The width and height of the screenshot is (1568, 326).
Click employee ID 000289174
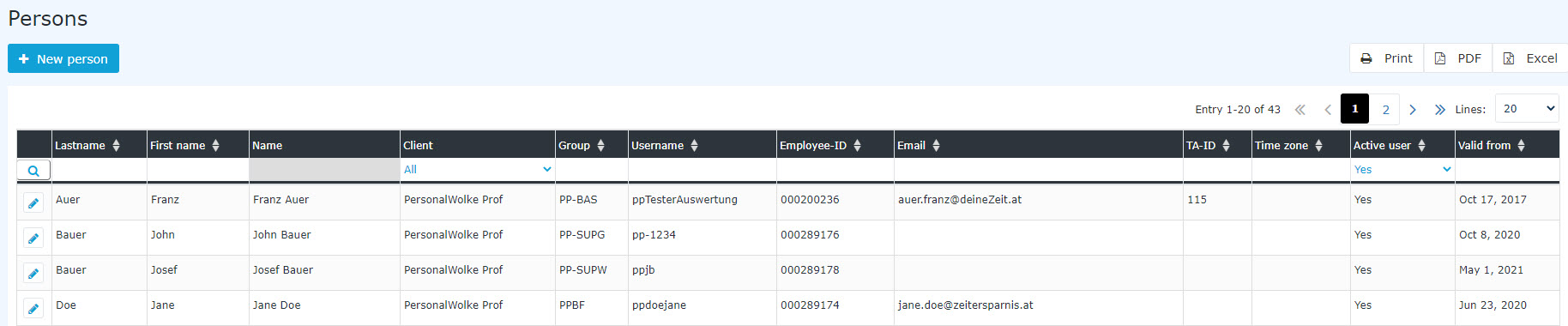pyautogui.click(x=810, y=305)
